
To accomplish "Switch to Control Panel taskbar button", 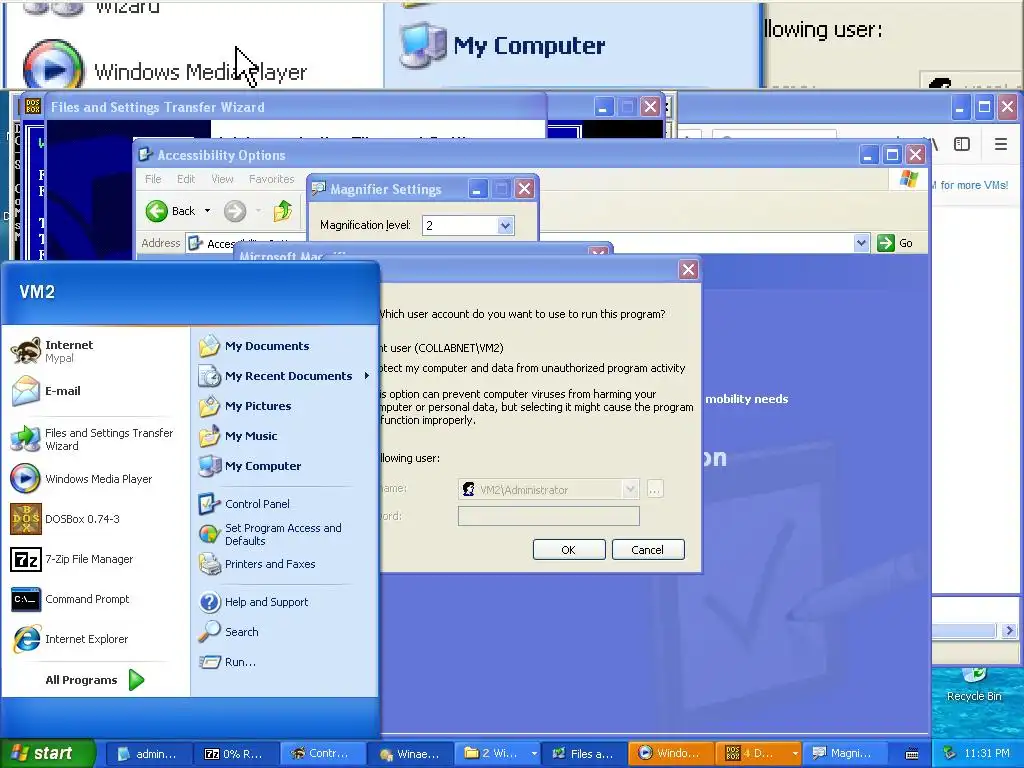I will click(x=323, y=754).
